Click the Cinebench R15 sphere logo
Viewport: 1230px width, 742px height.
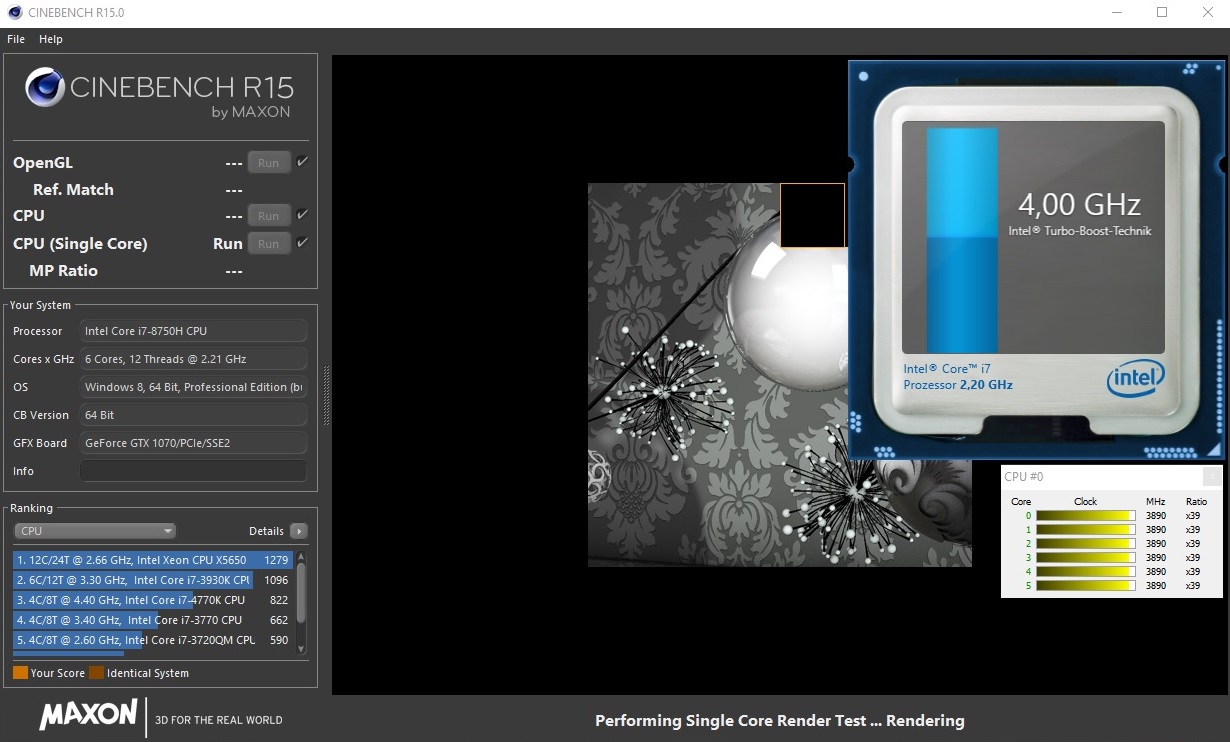tap(46, 87)
